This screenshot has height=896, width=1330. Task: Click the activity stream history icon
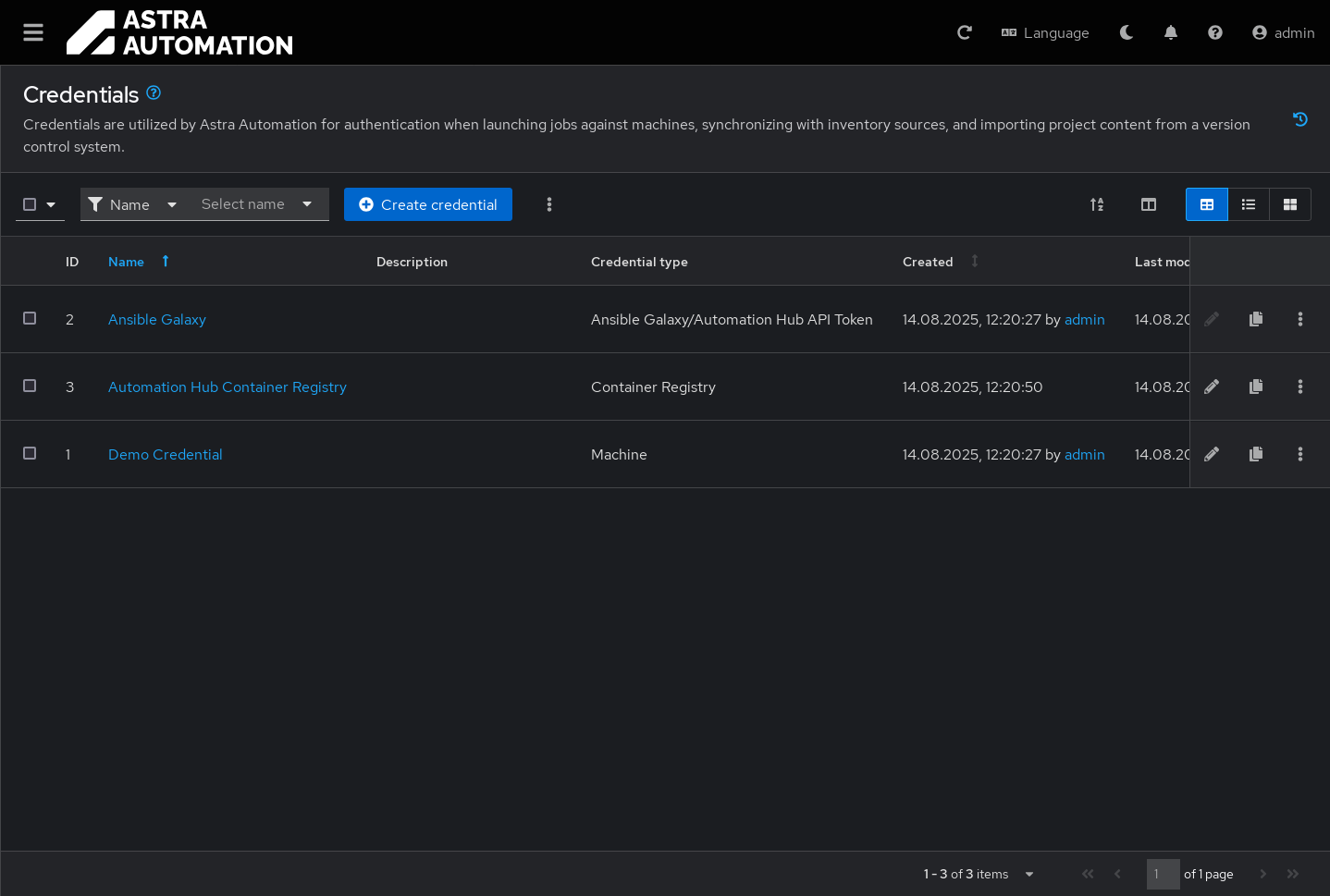pyautogui.click(x=1299, y=119)
